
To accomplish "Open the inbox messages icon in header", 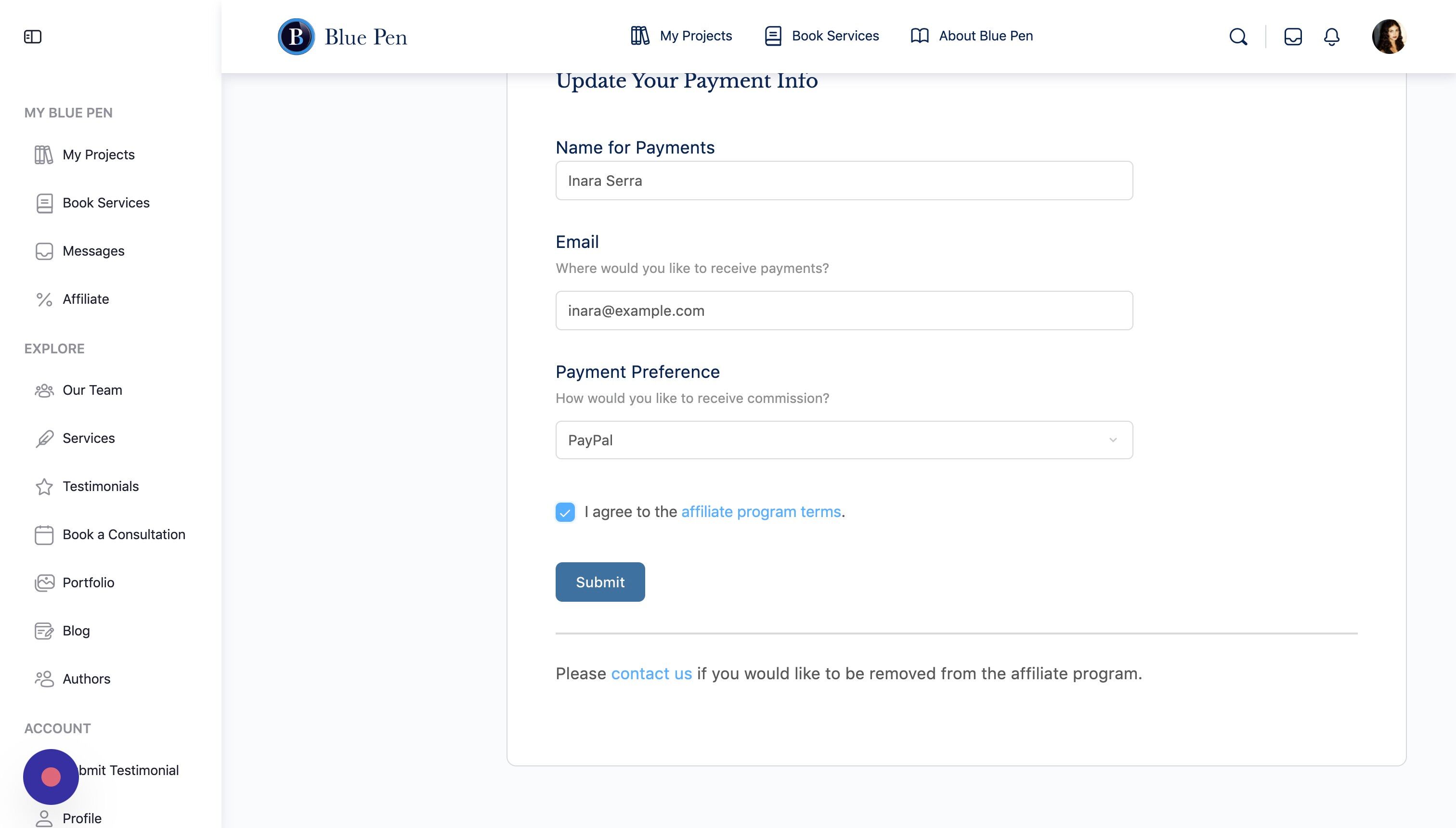I will coord(1293,37).
